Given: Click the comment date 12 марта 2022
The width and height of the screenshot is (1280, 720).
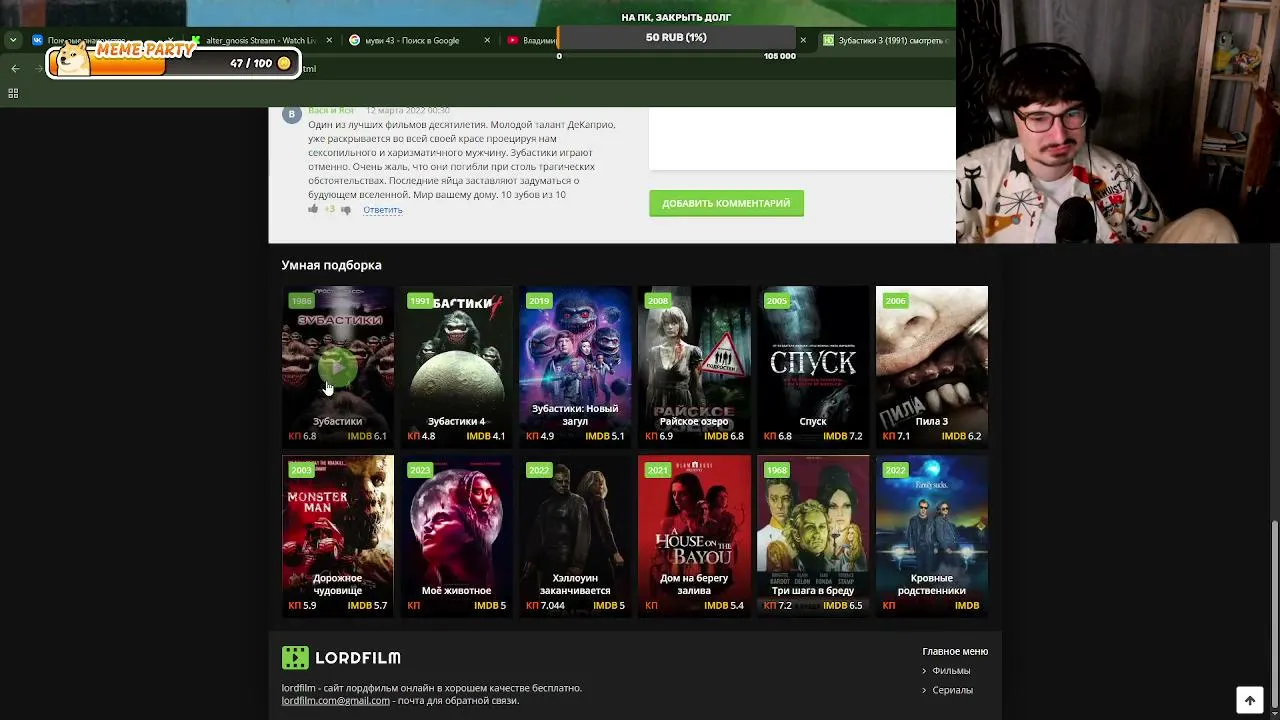Looking at the screenshot, I should (408, 110).
